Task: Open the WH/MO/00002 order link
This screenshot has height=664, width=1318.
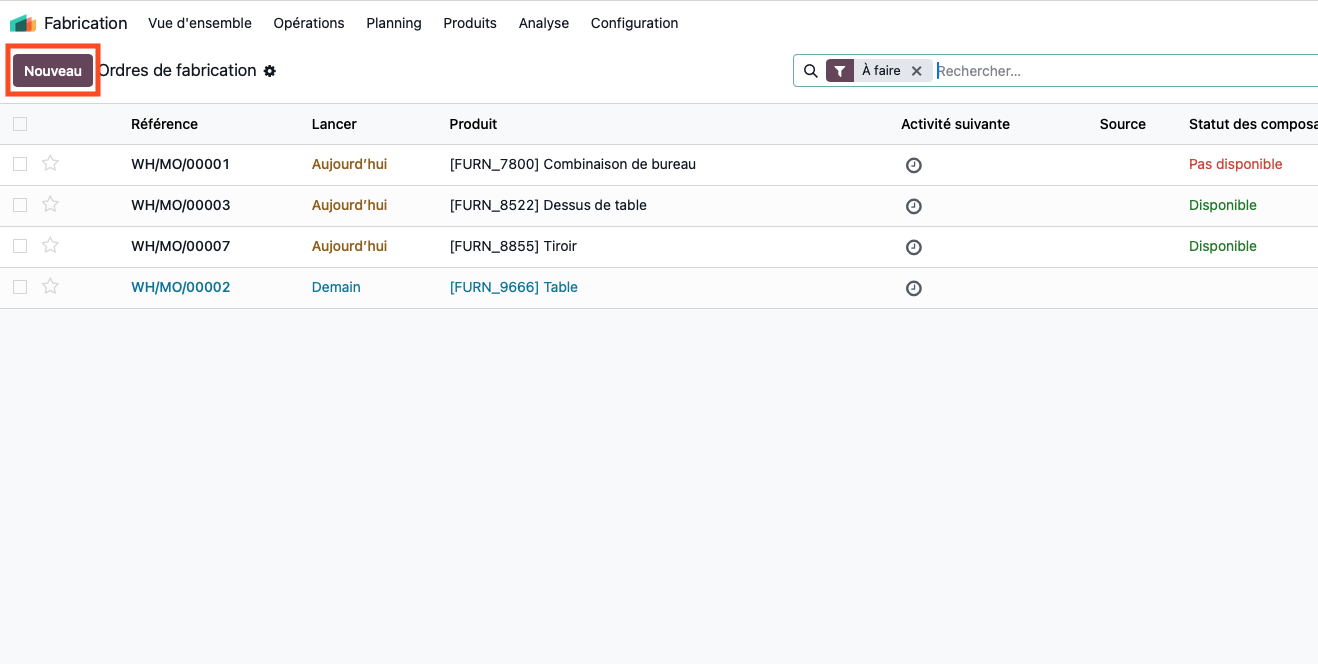Action: pyautogui.click(x=181, y=287)
